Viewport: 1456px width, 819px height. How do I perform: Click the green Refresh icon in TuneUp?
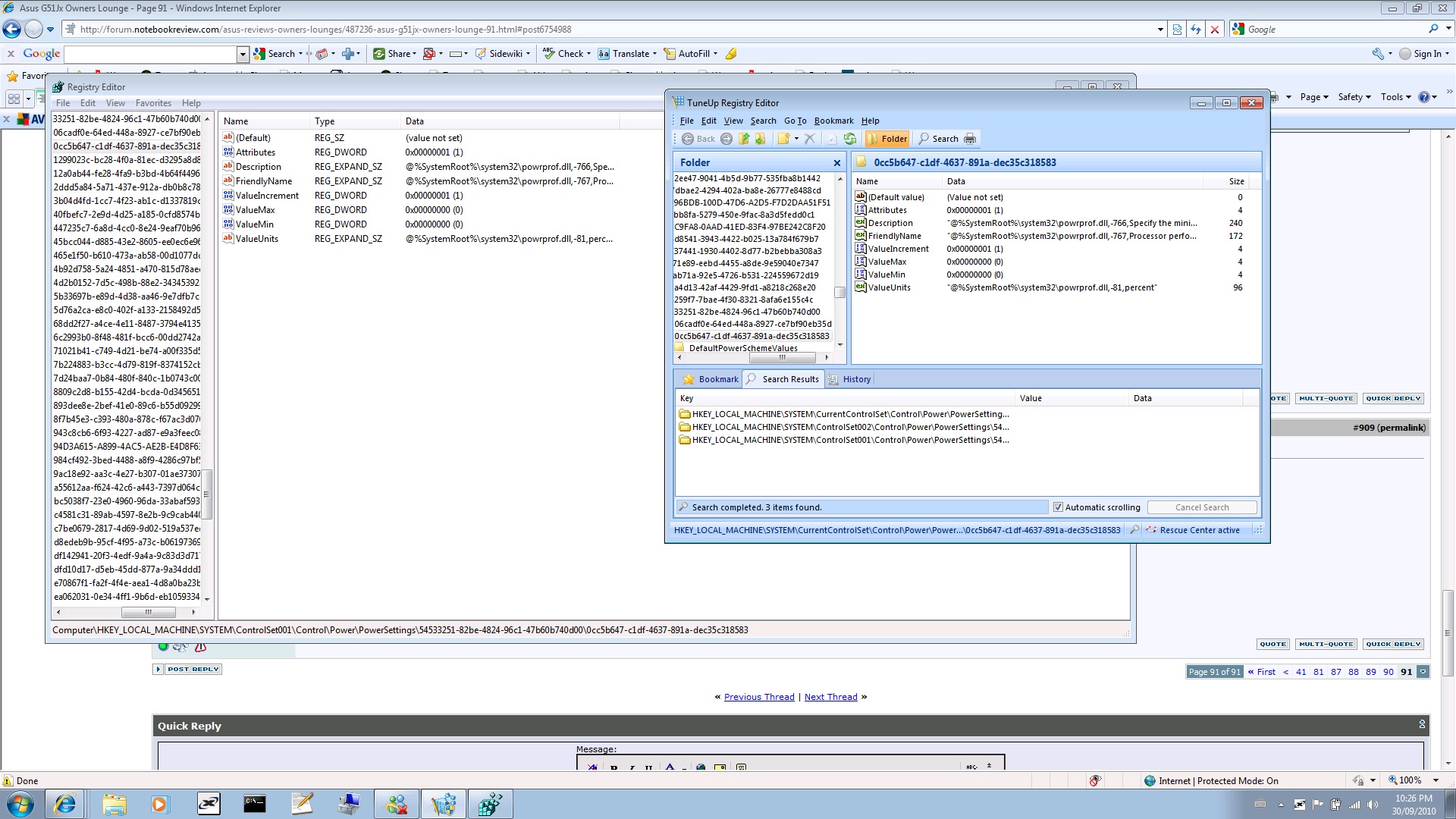click(x=850, y=139)
